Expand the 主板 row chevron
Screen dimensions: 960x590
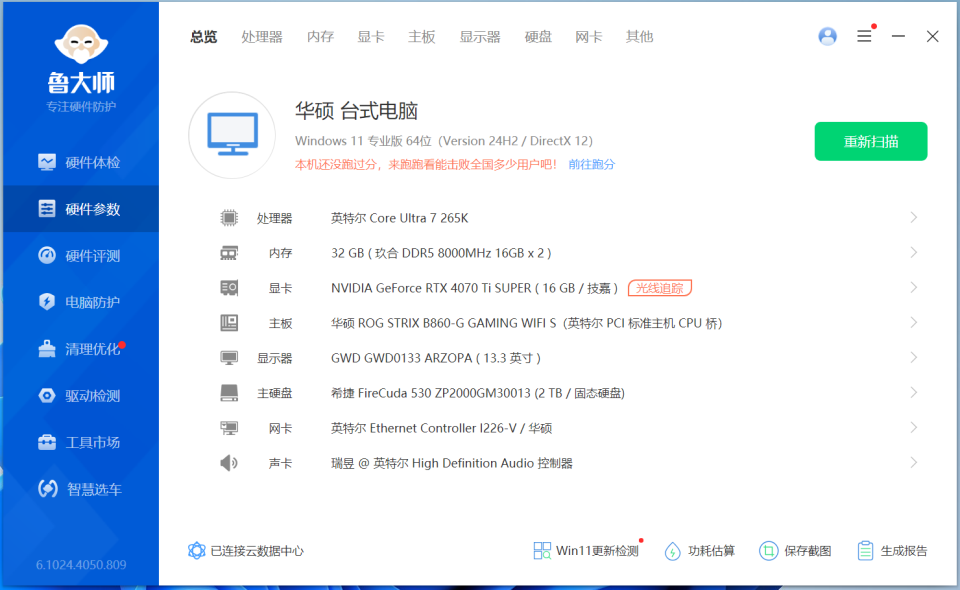[x=913, y=323]
